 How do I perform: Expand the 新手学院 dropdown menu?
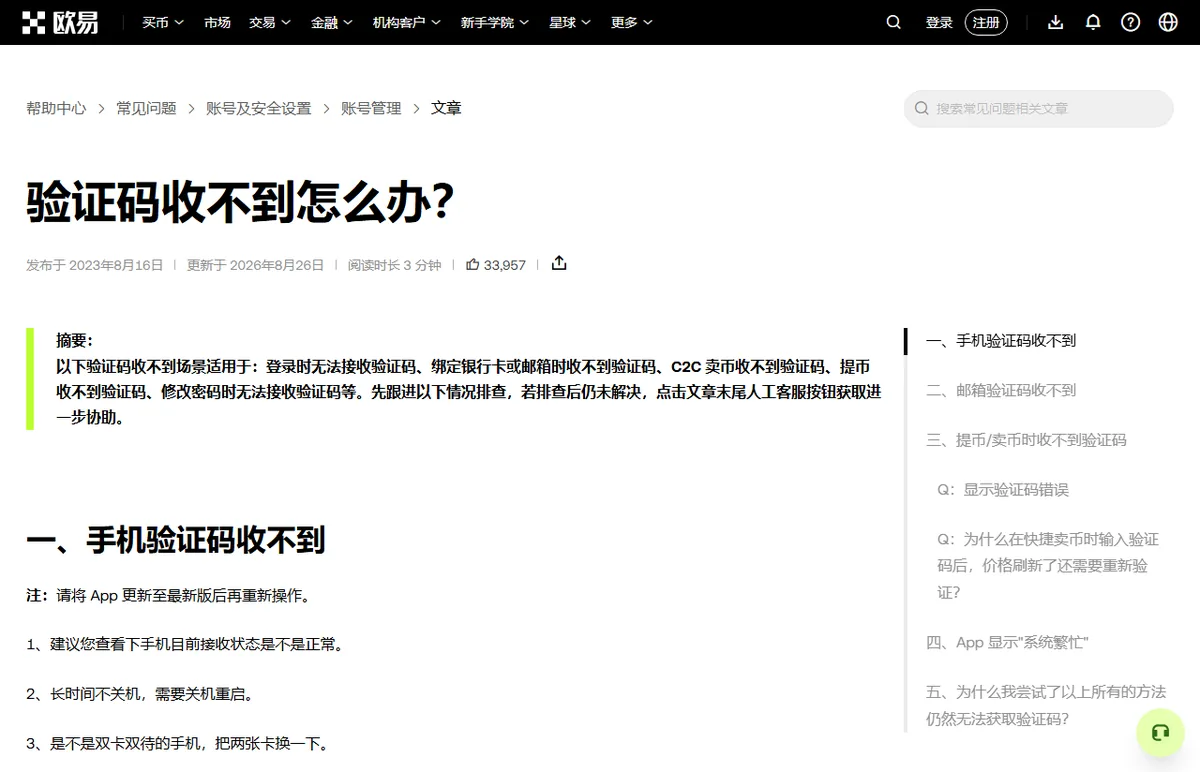495,22
